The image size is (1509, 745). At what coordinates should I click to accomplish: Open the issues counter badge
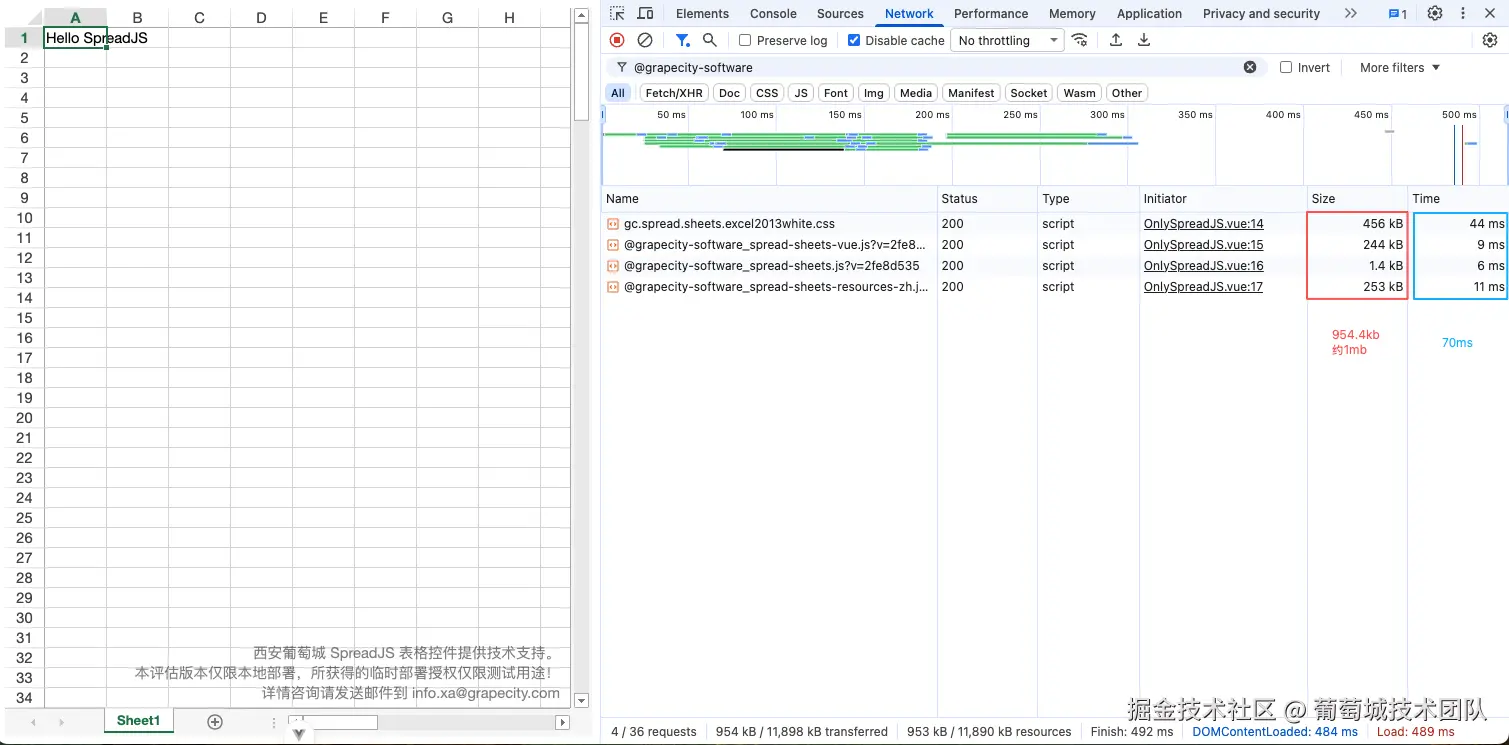click(x=1397, y=14)
